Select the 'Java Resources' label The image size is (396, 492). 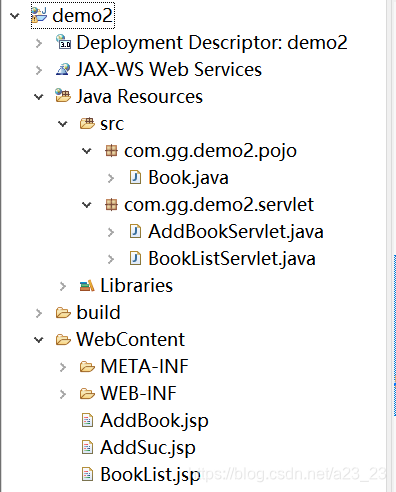[139, 96]
